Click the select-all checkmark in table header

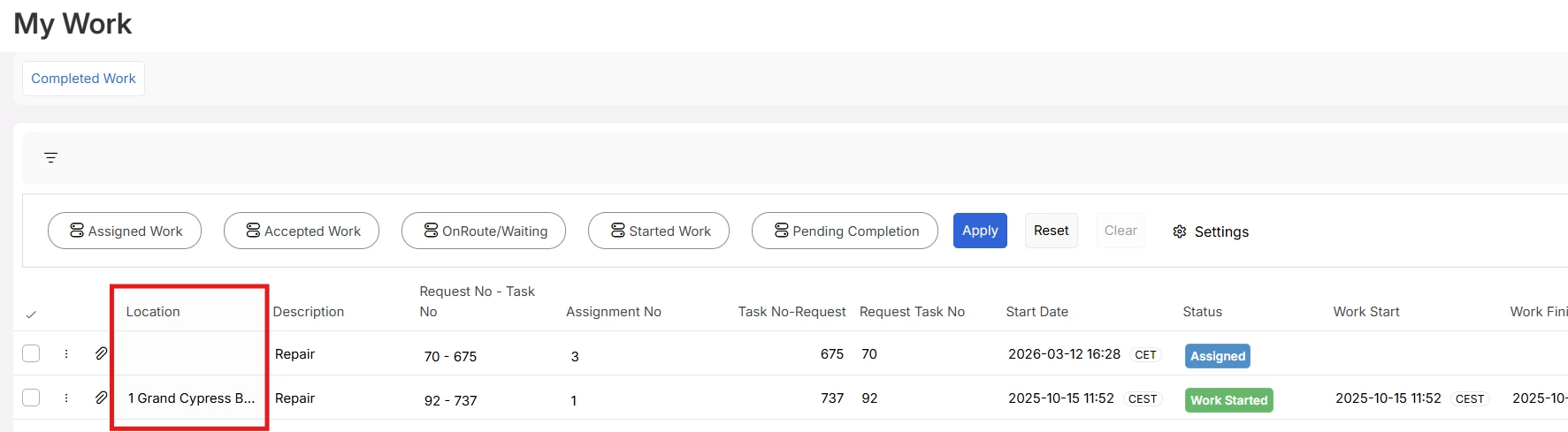pyautogui.click(x=31, y=315)
